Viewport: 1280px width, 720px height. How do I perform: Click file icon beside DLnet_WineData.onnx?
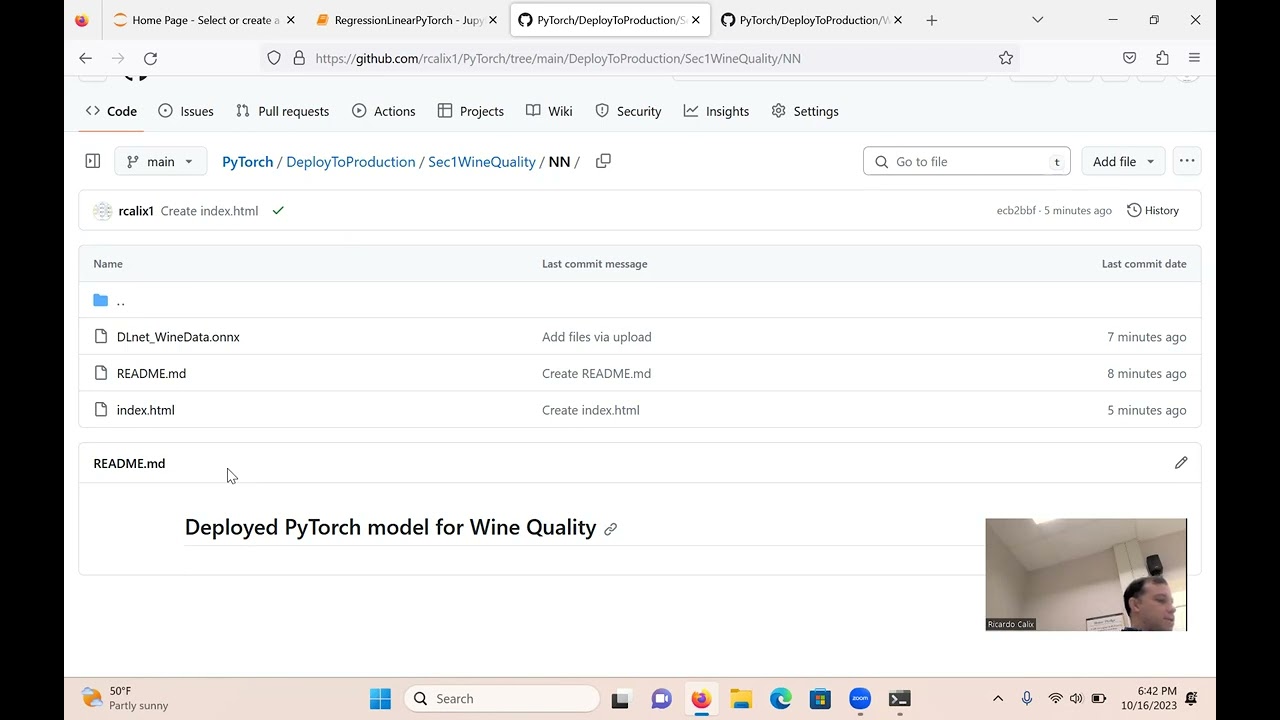[x=100, y=337]
